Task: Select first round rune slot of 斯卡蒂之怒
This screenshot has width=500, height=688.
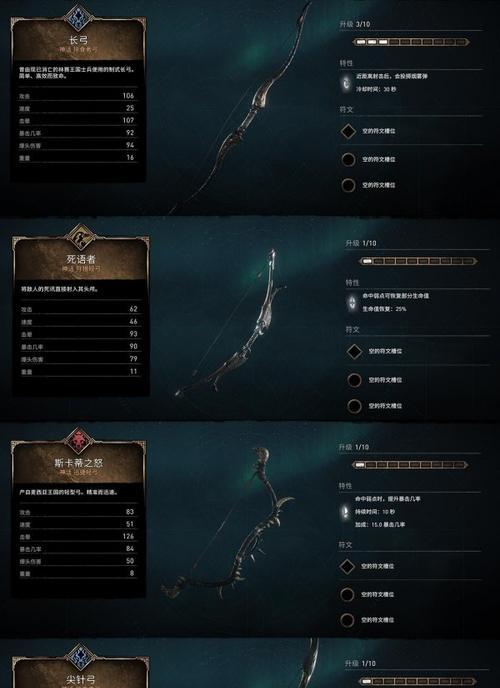Action: click(x=347, y=595)
